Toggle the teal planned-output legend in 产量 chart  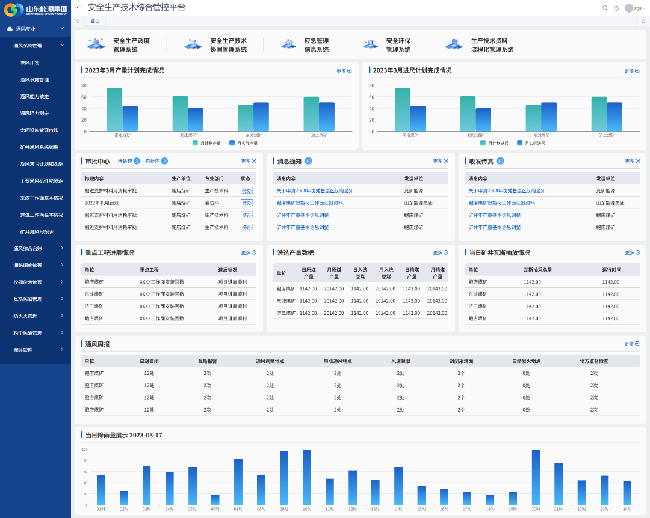pos(204,143)
